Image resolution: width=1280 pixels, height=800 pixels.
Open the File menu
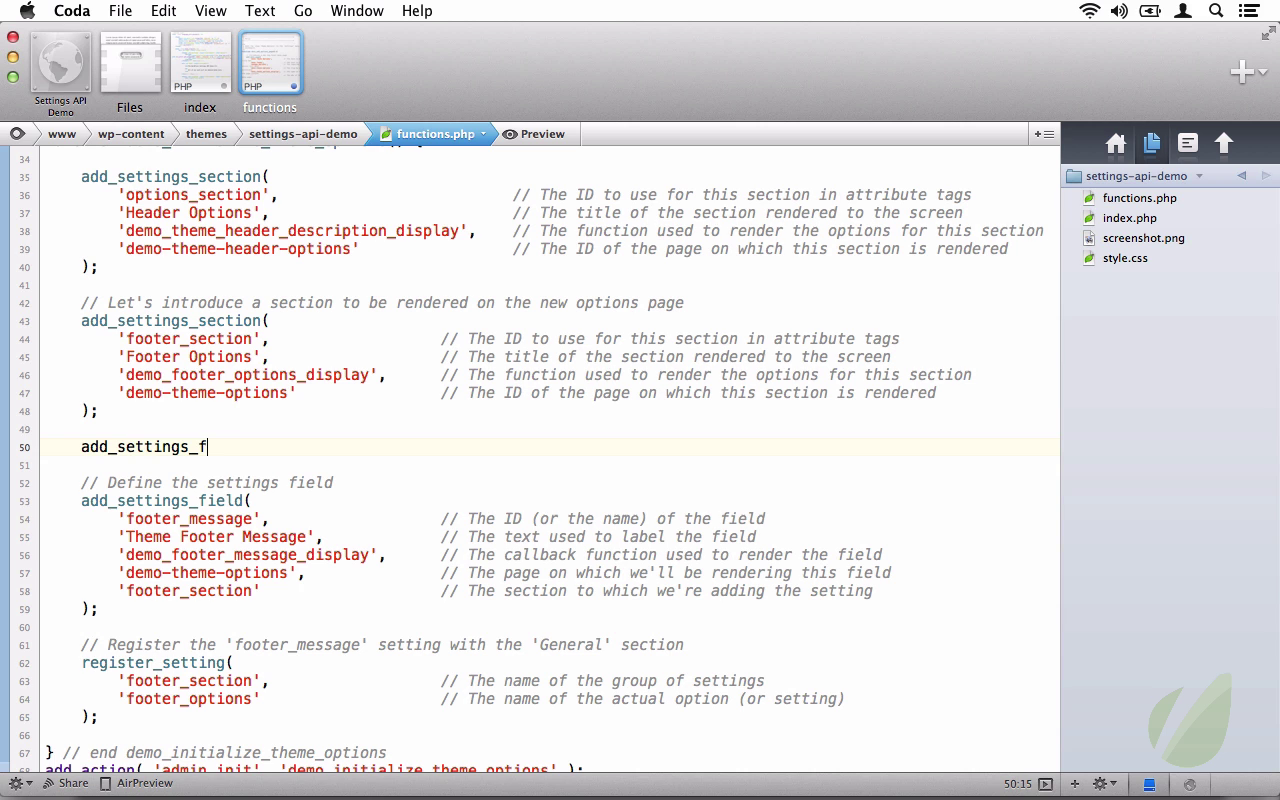click(120, 11)
